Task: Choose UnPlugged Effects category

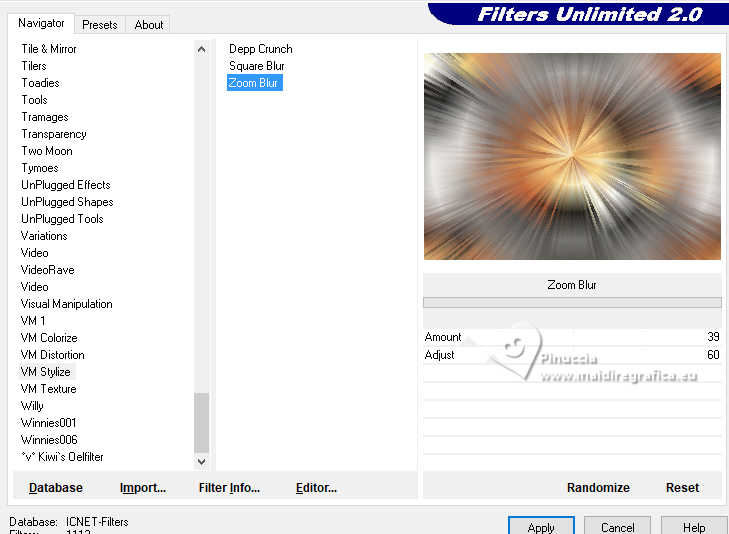Action: click(x=66, y=185)
